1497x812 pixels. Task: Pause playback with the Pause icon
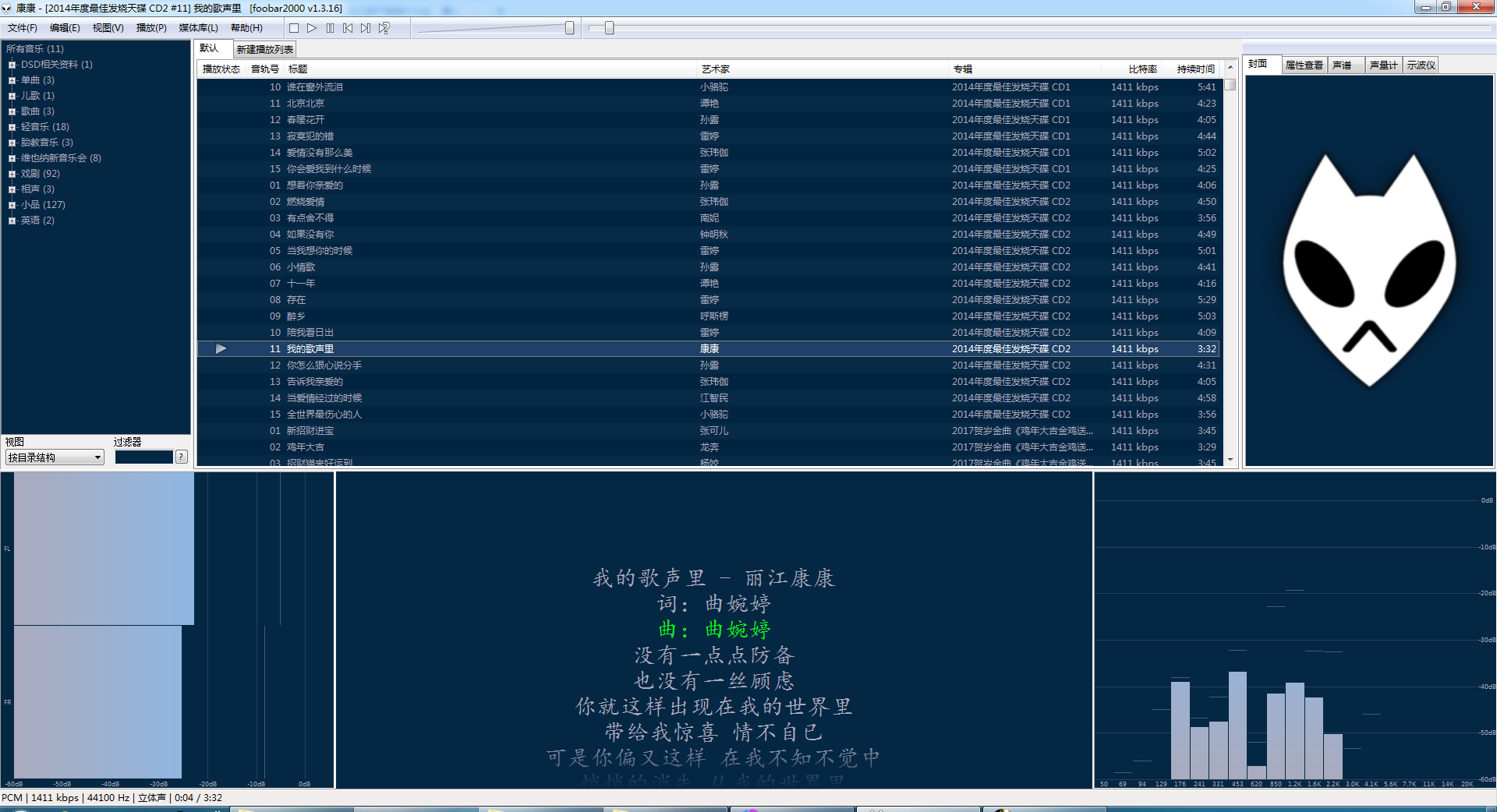point(330,28)
